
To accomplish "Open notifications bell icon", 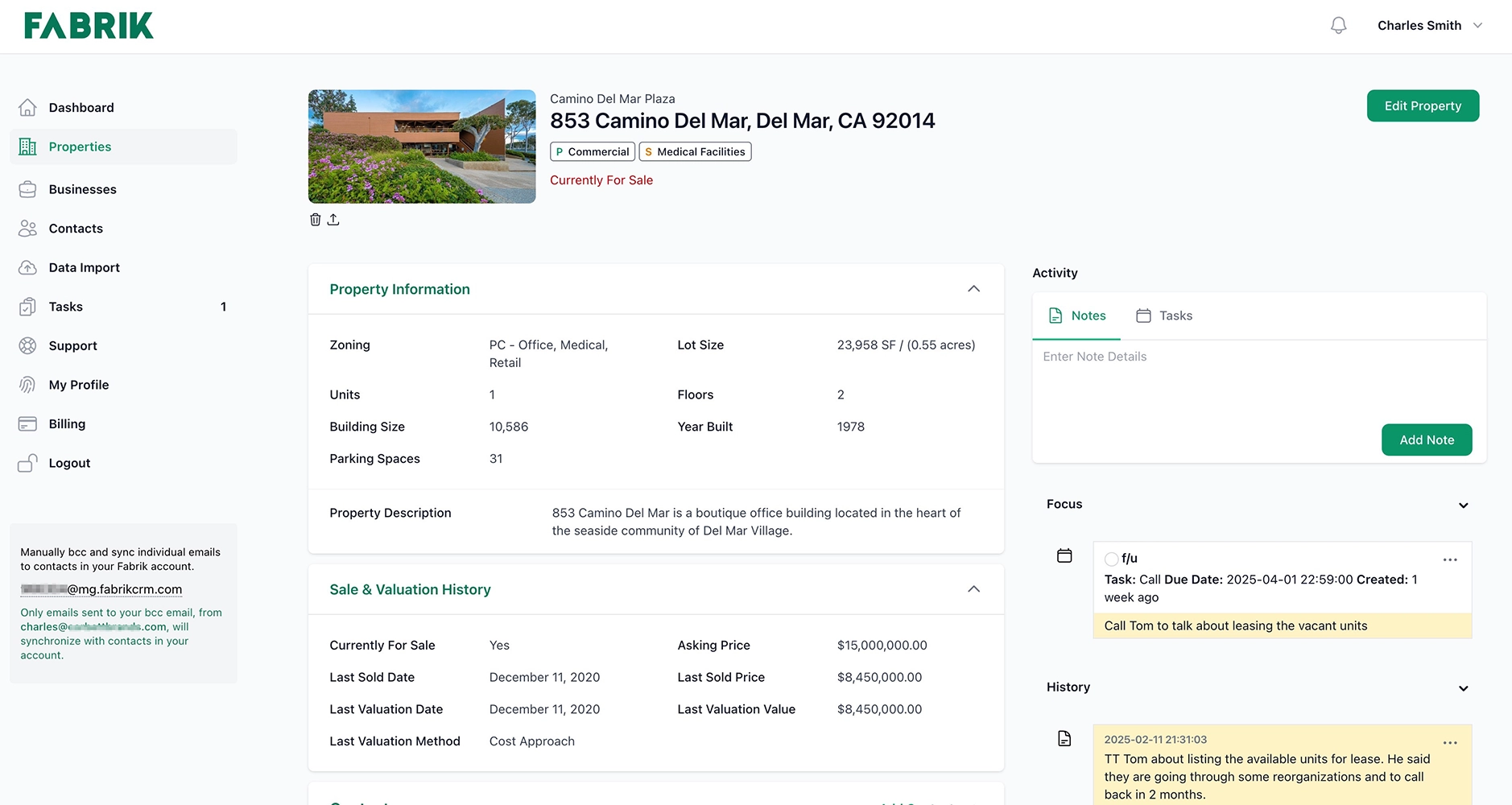I will 1338,26.
